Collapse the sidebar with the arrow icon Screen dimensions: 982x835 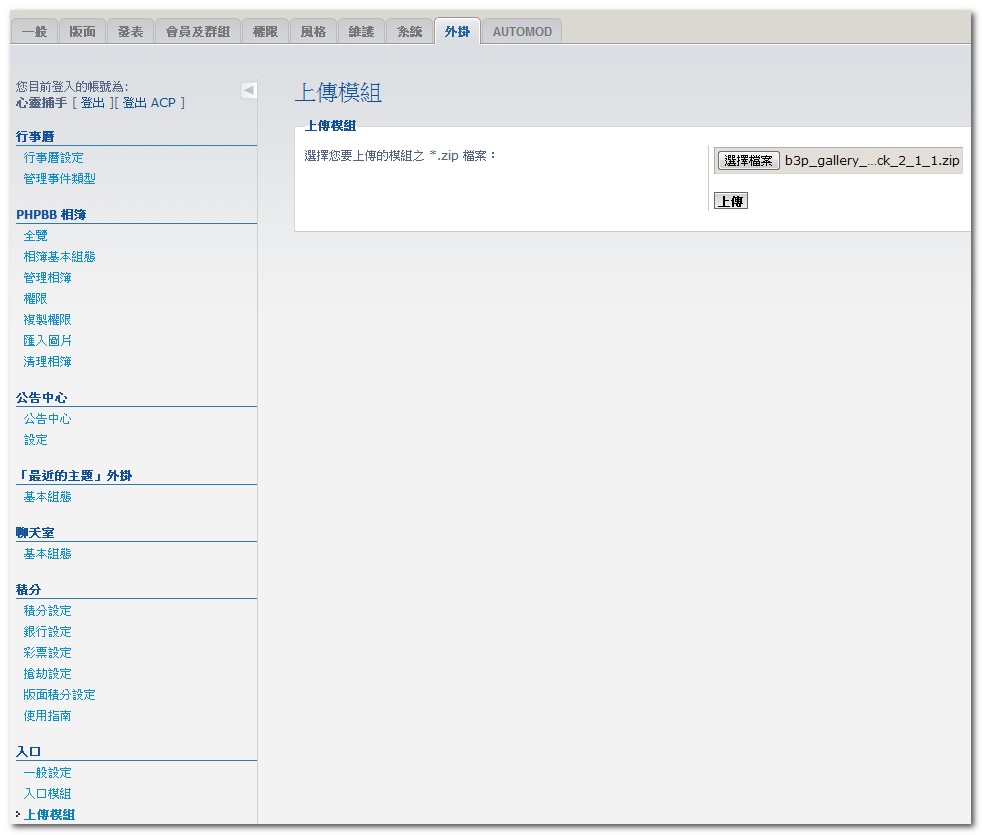(249, 90)
